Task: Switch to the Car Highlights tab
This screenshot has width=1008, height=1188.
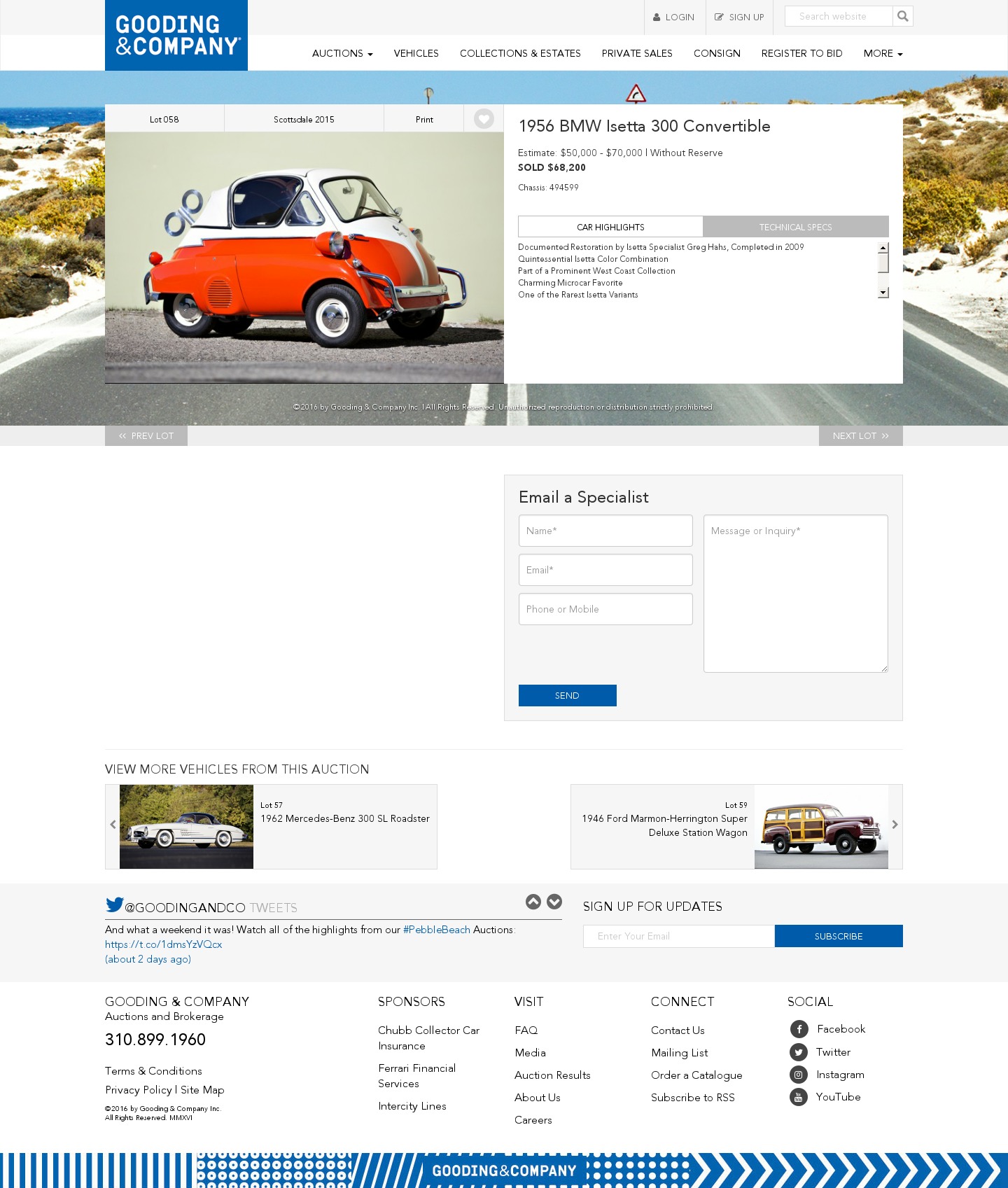Action: pos(610,227)
